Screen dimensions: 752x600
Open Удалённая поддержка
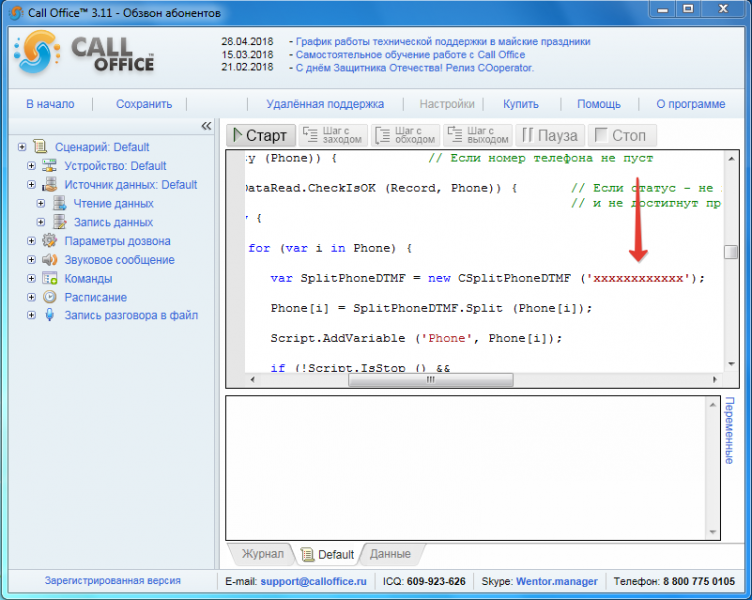tap(325, 104)
